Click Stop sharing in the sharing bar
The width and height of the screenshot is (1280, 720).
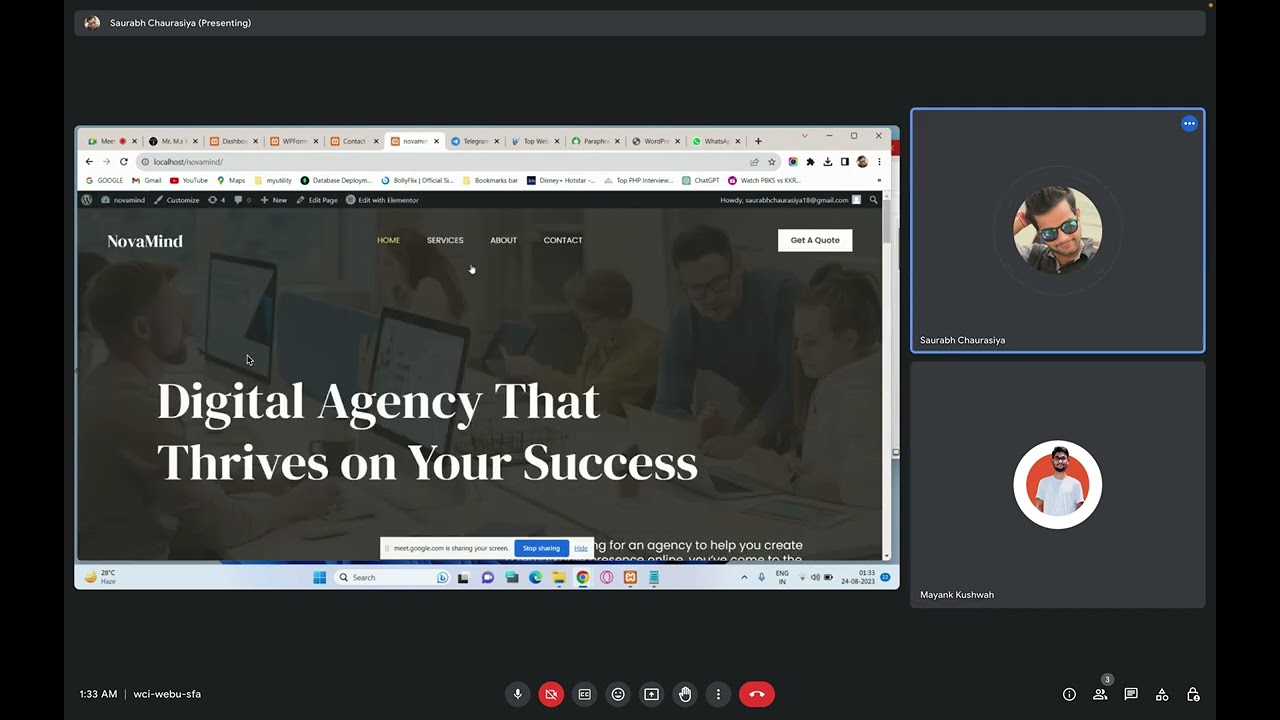541,548
